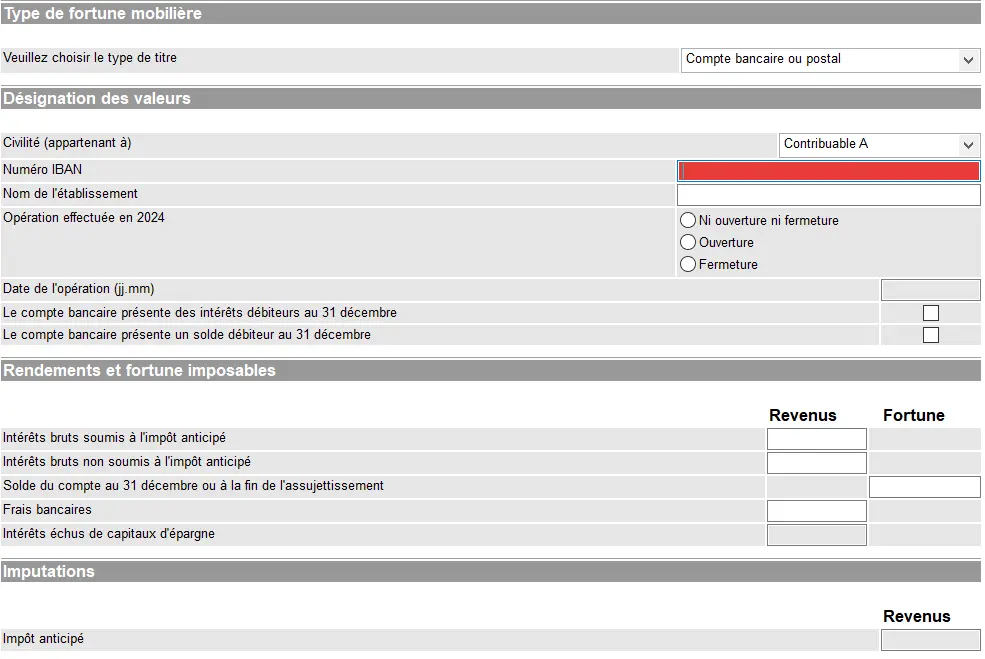Click the 'Imputations' section header
The width and height of the screenshot is (985, 659).
click(x=49, y=572)
